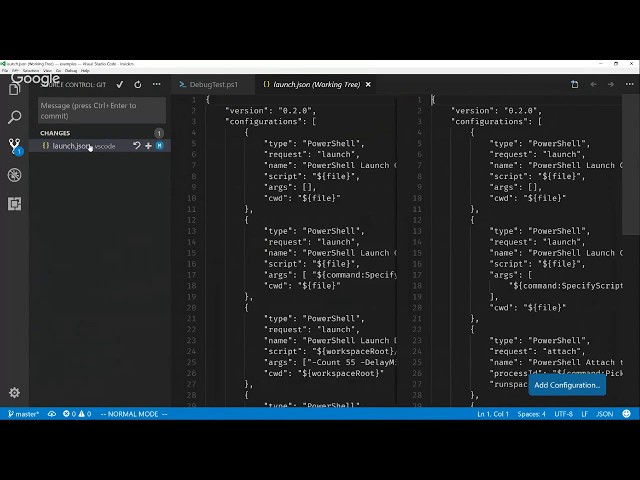Viewport: 640px width, 480px height.
Task: Click the diff overview scrollbar slider on right
Action: 631,164
